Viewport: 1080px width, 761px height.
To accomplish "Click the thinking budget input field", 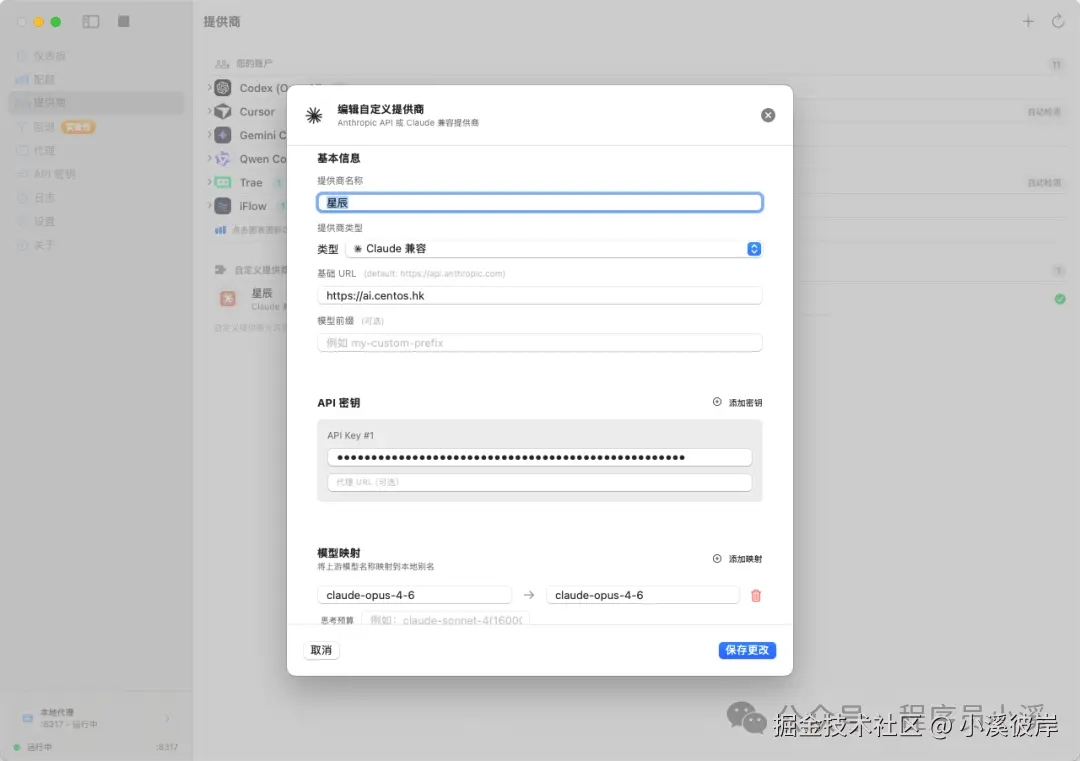I will [445, 619].
